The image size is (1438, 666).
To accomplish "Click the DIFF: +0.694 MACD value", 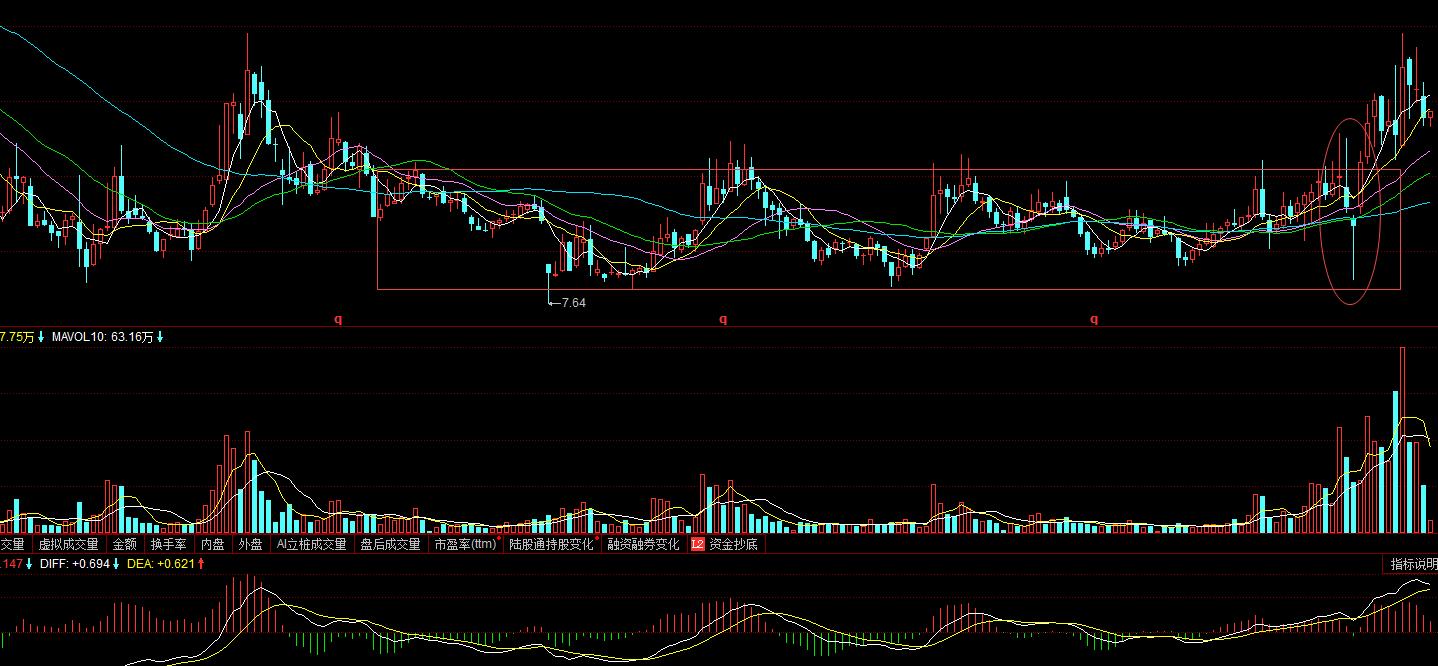I will (x=75, y=565).
